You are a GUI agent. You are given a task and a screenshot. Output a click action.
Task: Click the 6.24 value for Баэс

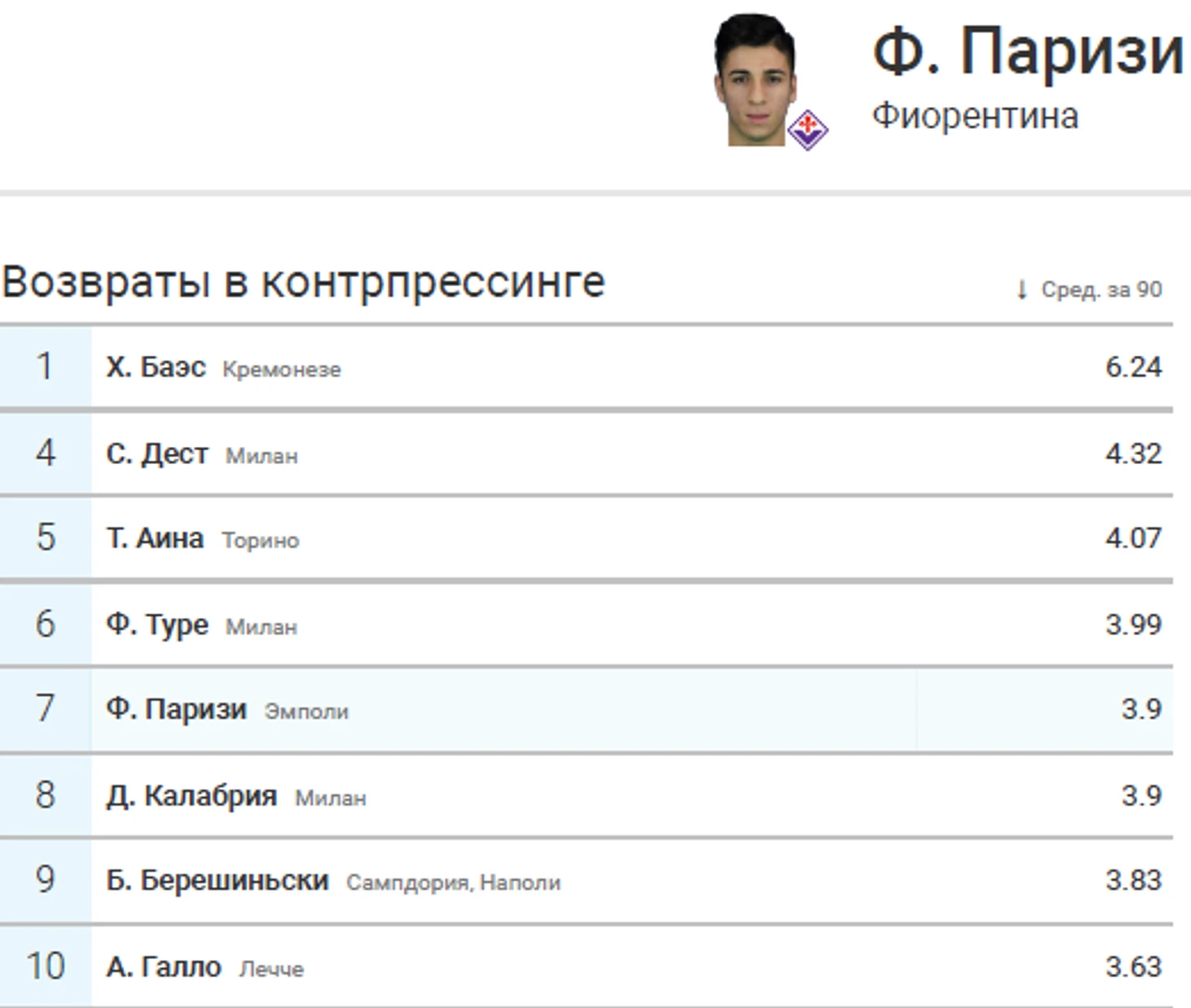(x=1133, y=367)
